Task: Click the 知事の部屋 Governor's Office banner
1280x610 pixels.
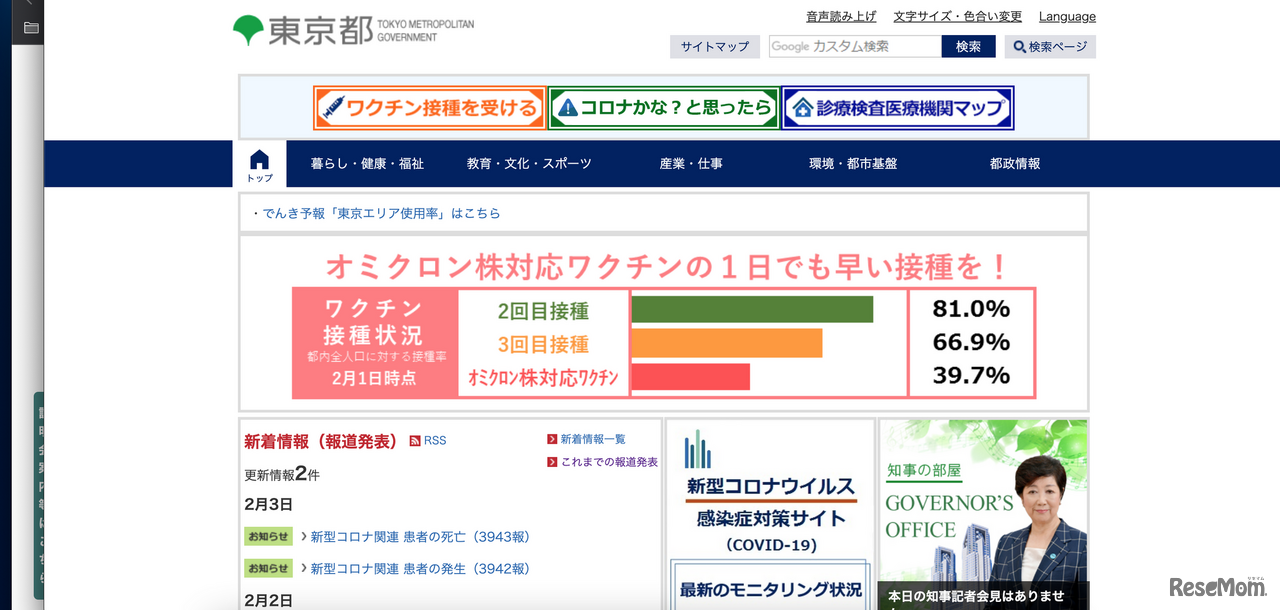Action: [x=982, y=500]
